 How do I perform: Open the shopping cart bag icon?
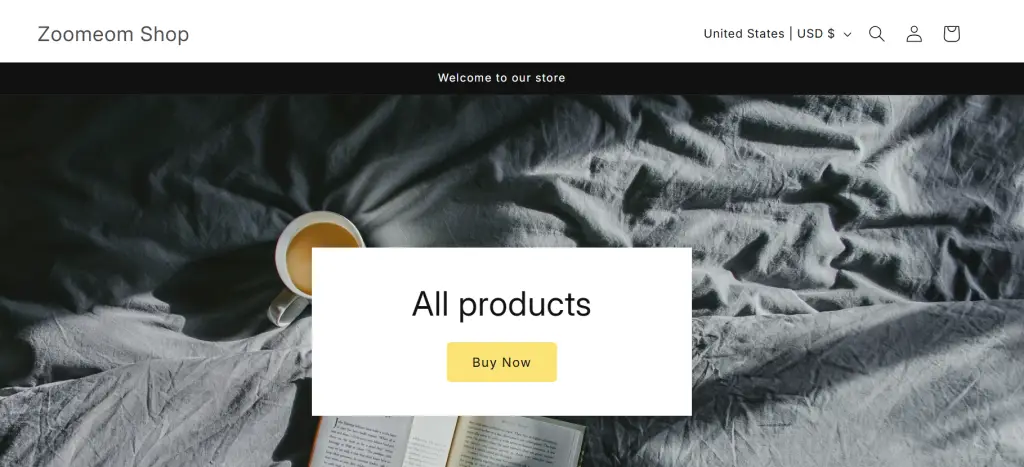952,34
